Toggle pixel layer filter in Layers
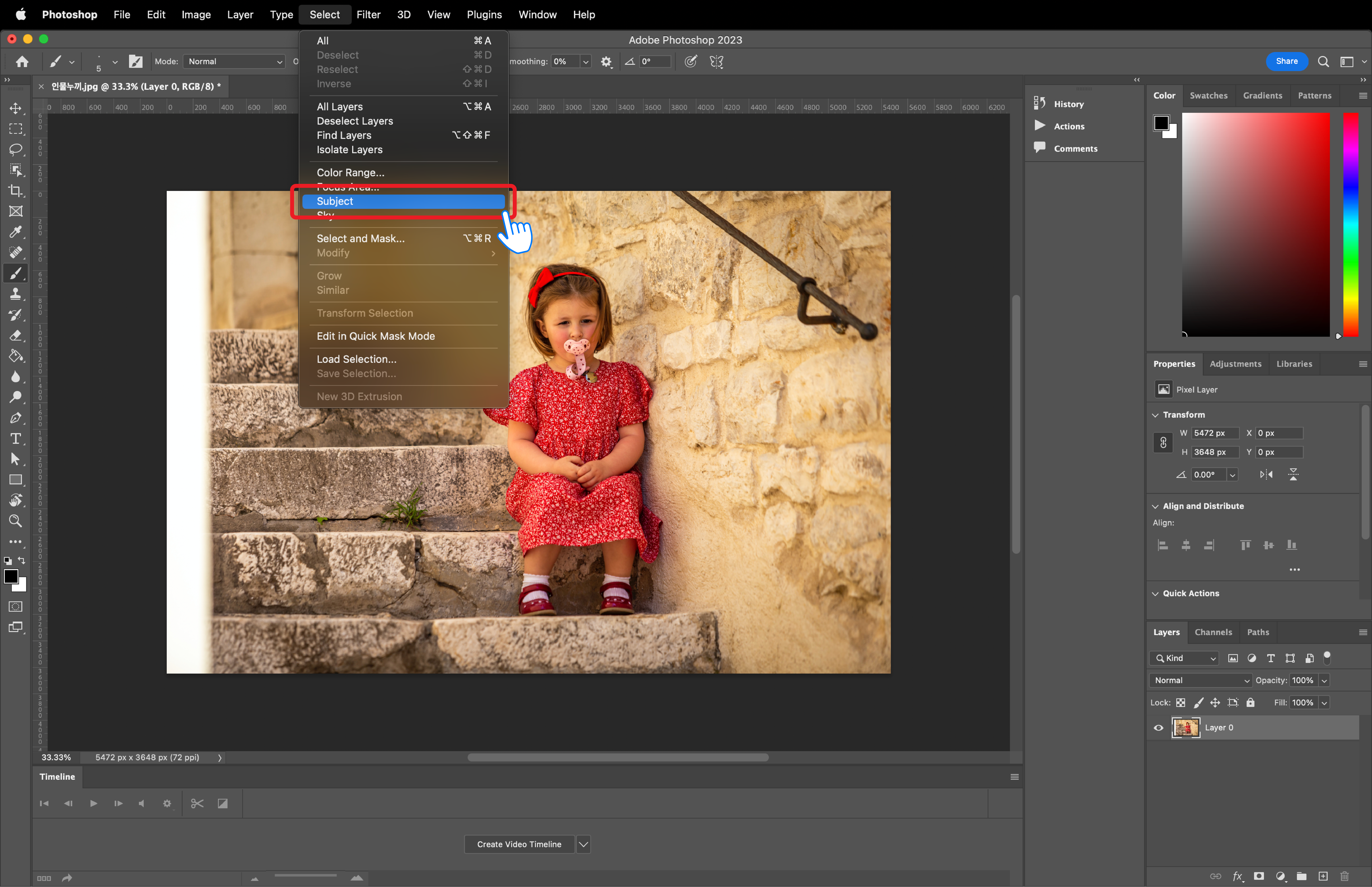This screenshot has height=887, width=1372. [x=1233, y=658]
